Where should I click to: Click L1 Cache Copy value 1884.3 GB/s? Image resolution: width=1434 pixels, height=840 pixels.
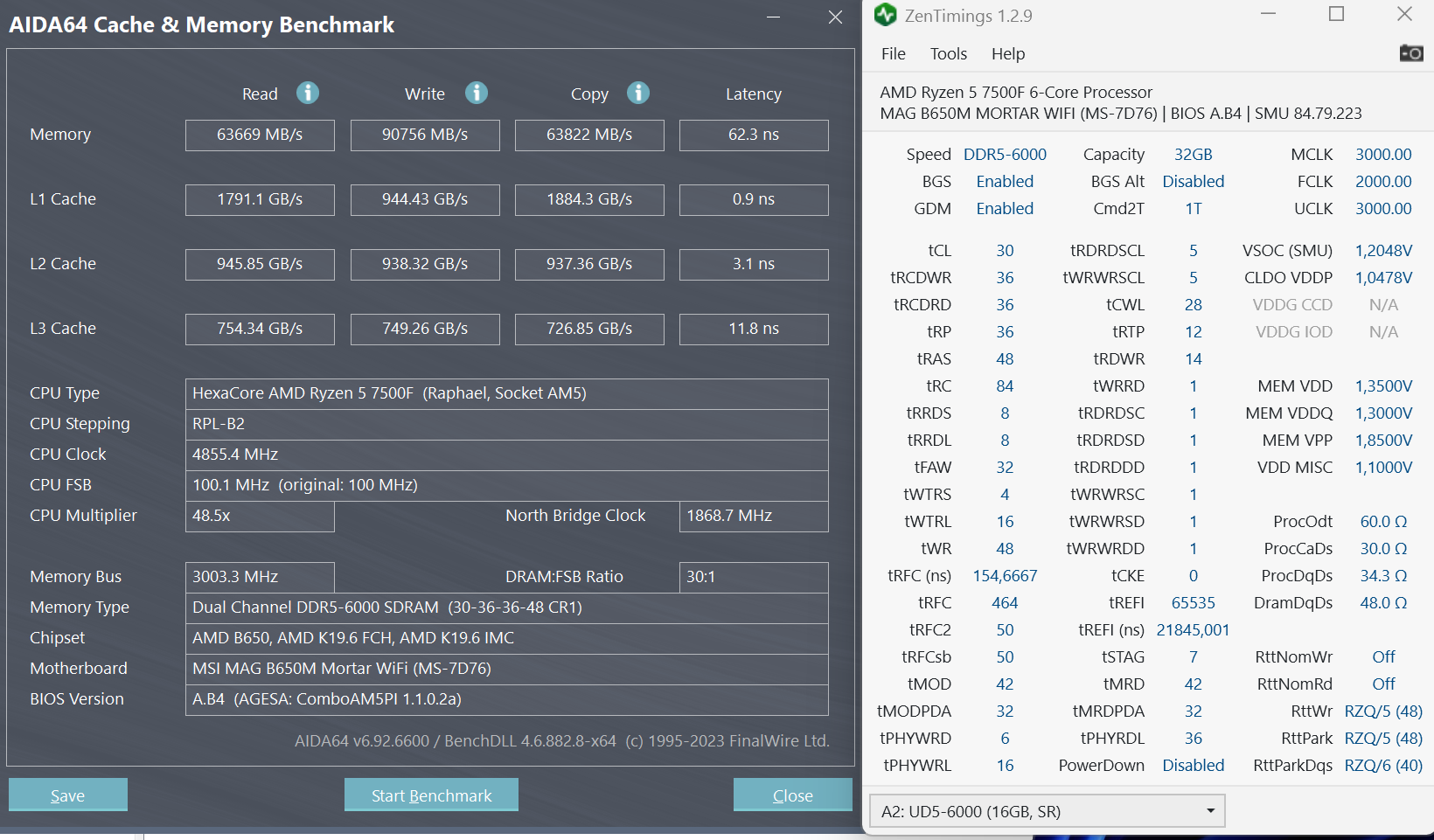[589, 200]
